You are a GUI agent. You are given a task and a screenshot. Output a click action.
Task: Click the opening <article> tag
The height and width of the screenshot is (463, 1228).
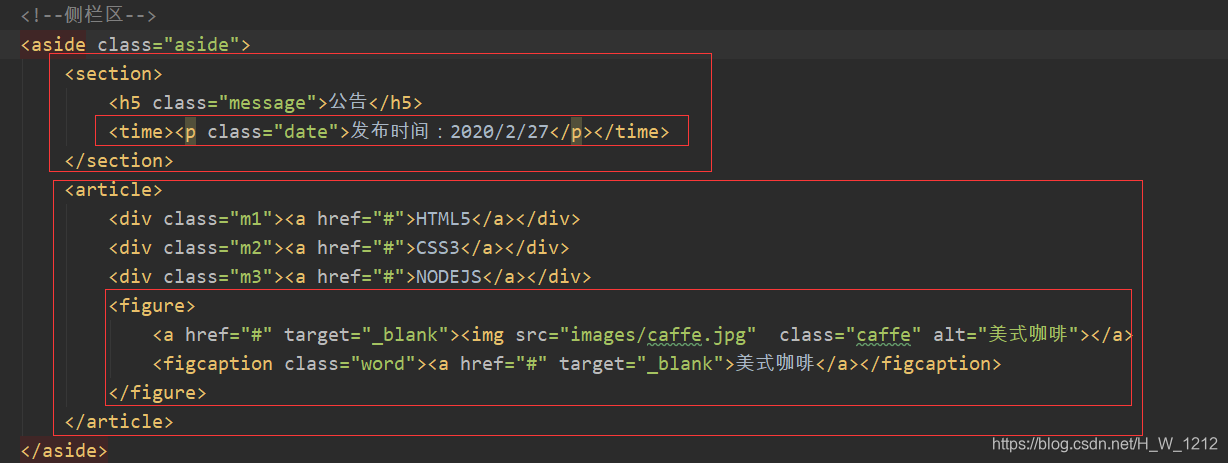(x=113, y=190)
